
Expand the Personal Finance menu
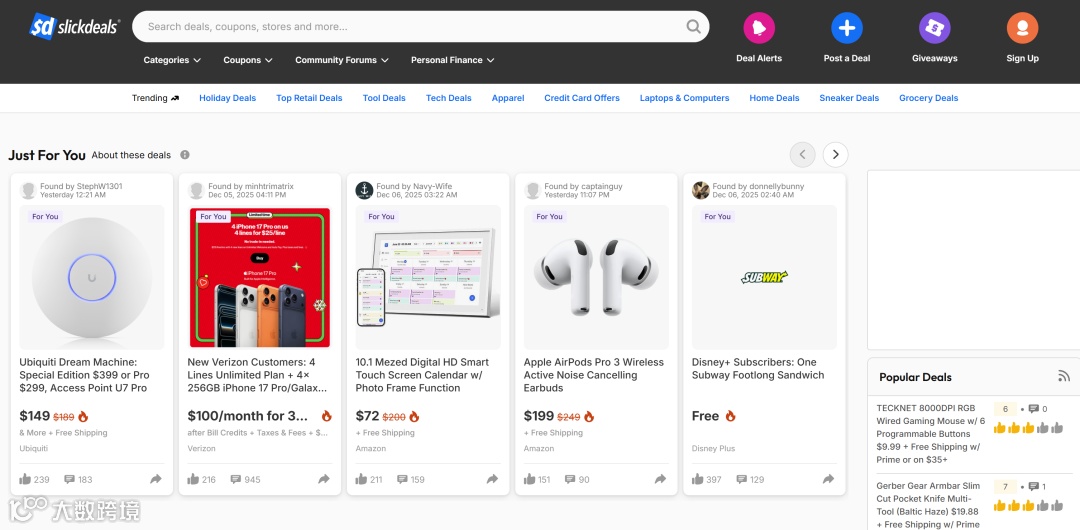[x=452, y=60]
